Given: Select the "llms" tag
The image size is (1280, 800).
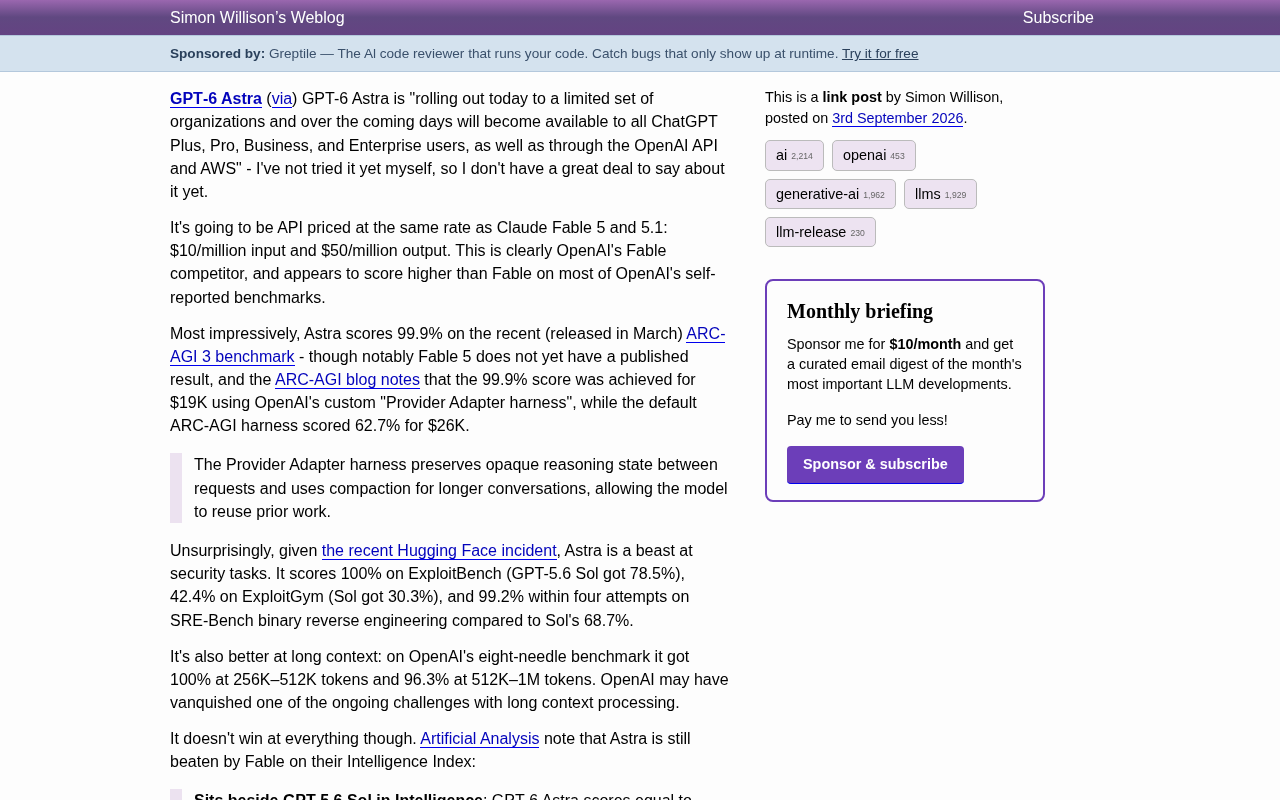Looking at the screenshot, I should [940, 194].
